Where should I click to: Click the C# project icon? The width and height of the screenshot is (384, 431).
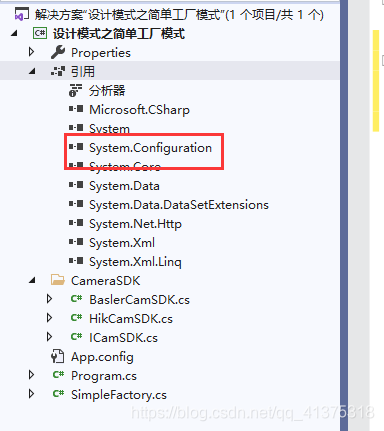click(x=40, y=33)
